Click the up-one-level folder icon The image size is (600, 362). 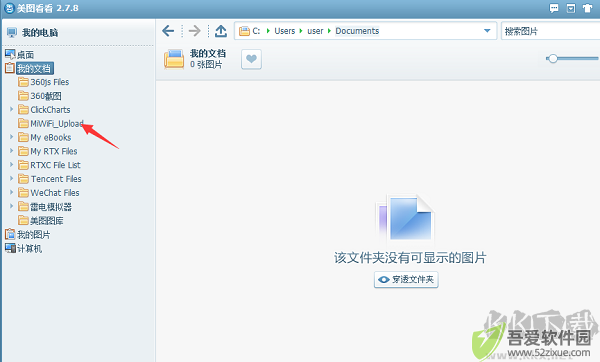pos(221,31)
